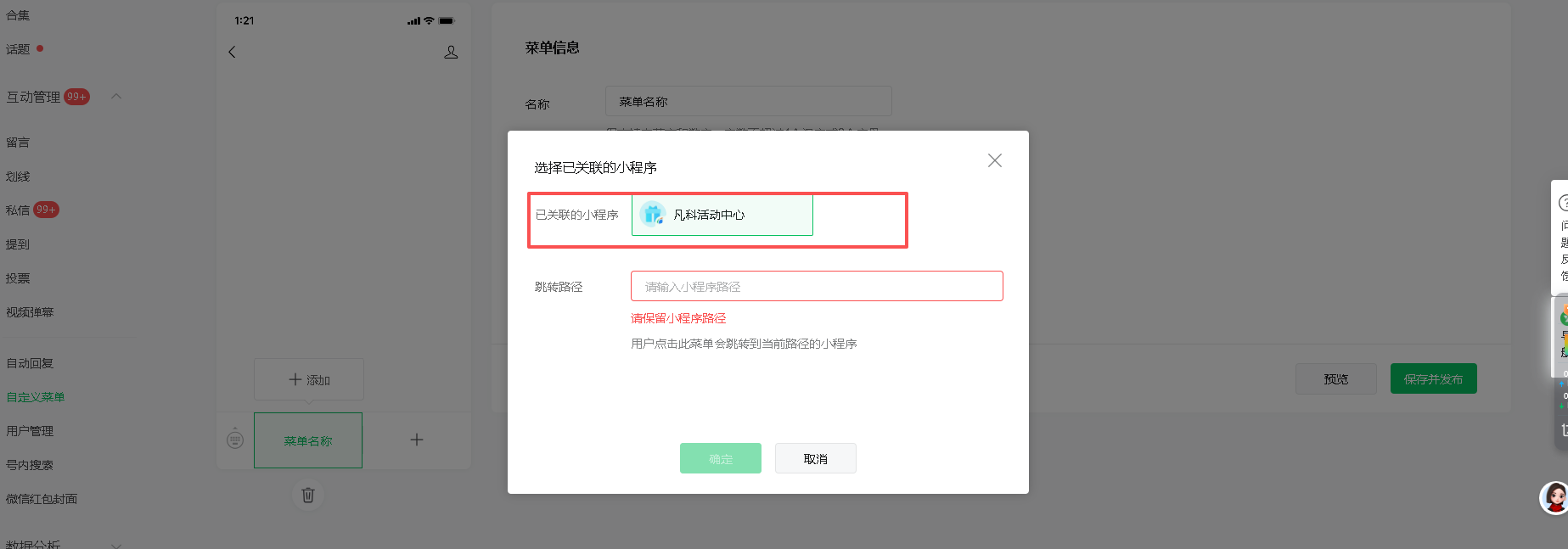This screenshot has width=1568, height=549.
Task: Click the 预览 button
Action: point(1335,378)
